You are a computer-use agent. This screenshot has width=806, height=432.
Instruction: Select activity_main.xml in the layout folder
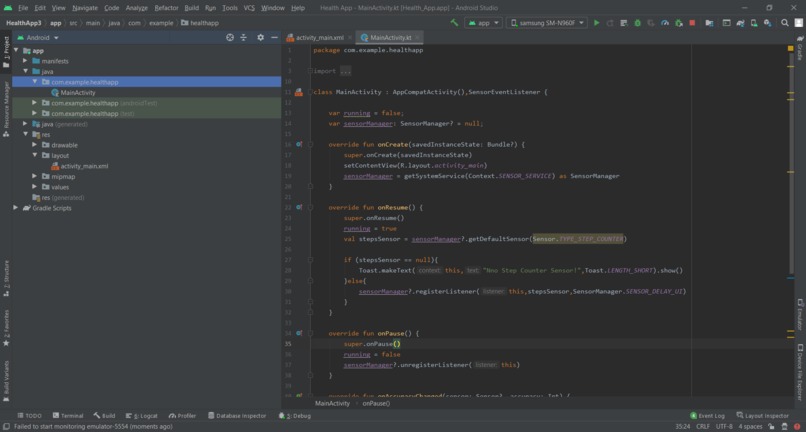(x=80, y=166)
